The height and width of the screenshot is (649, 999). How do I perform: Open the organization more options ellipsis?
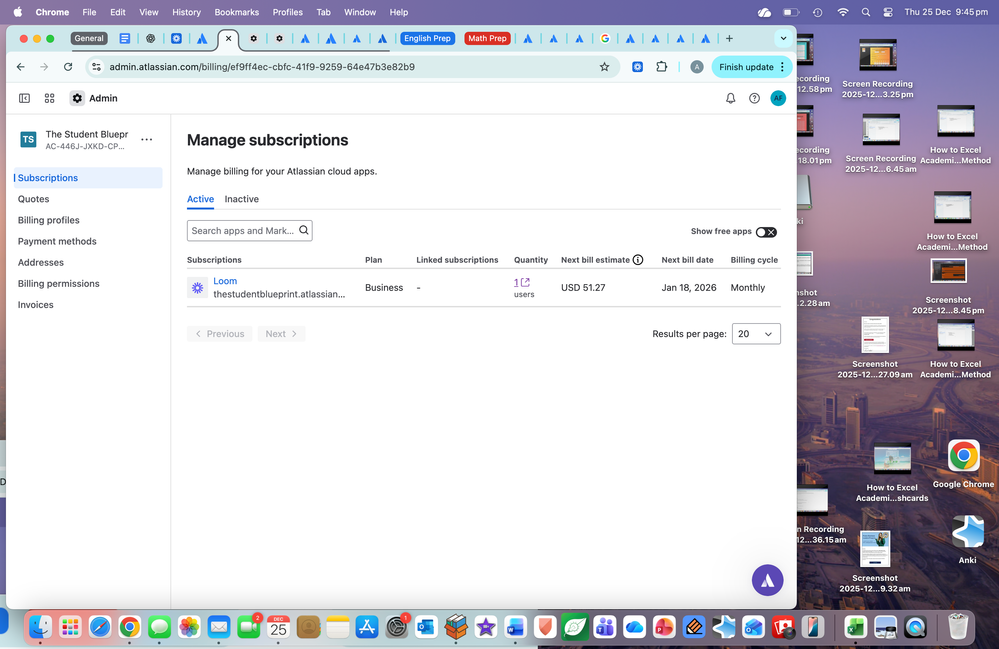pos(147,139)
